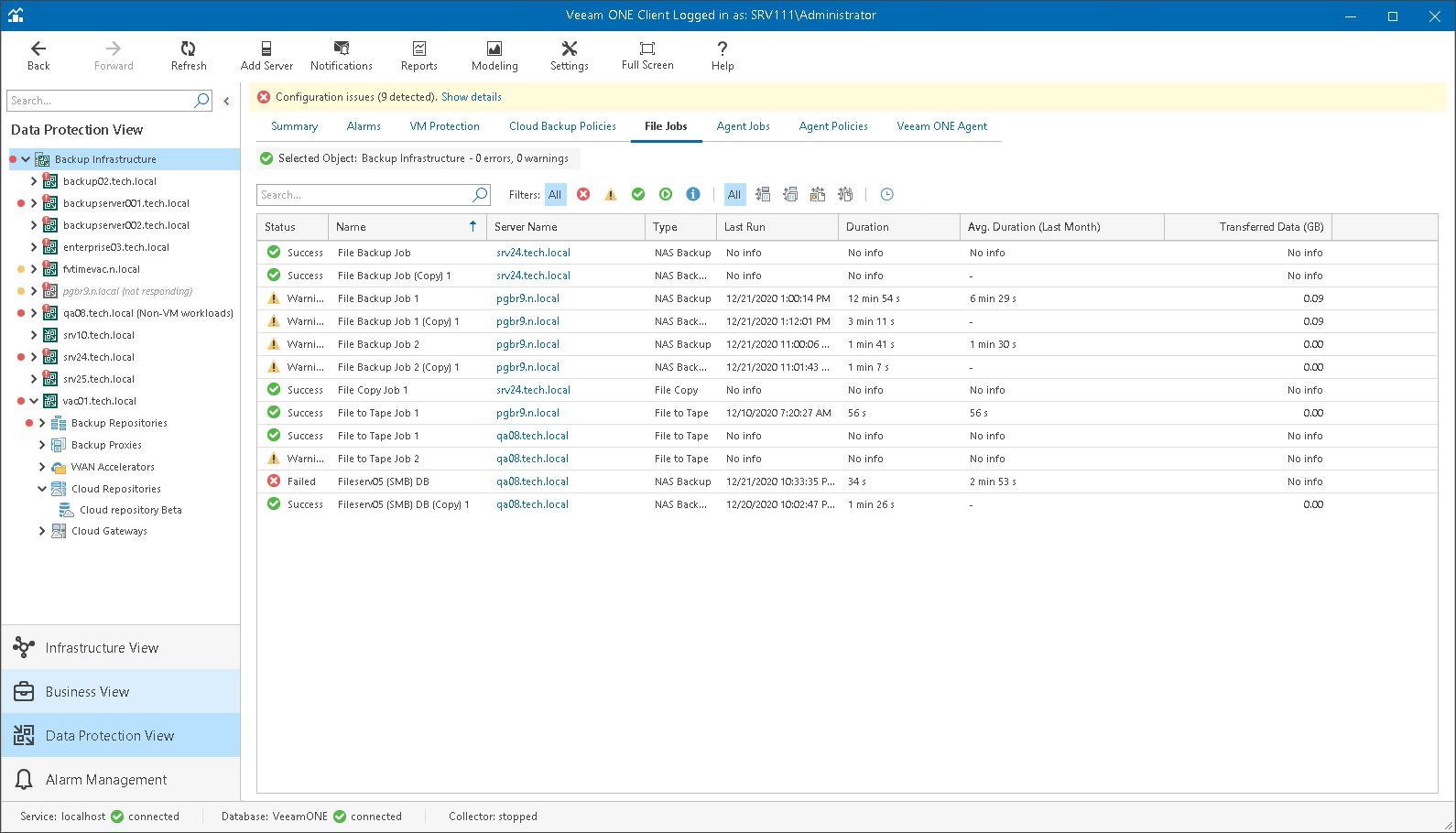Toggle the Failed (red X) status filter
This screenshot has height=833, width=1456.
(x=583, y=194)
